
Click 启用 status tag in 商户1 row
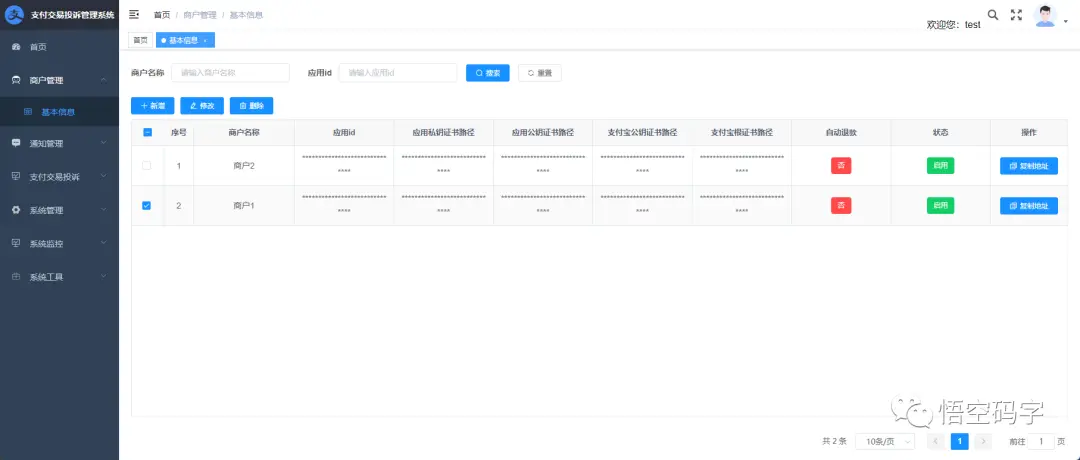tap(940, 205)
